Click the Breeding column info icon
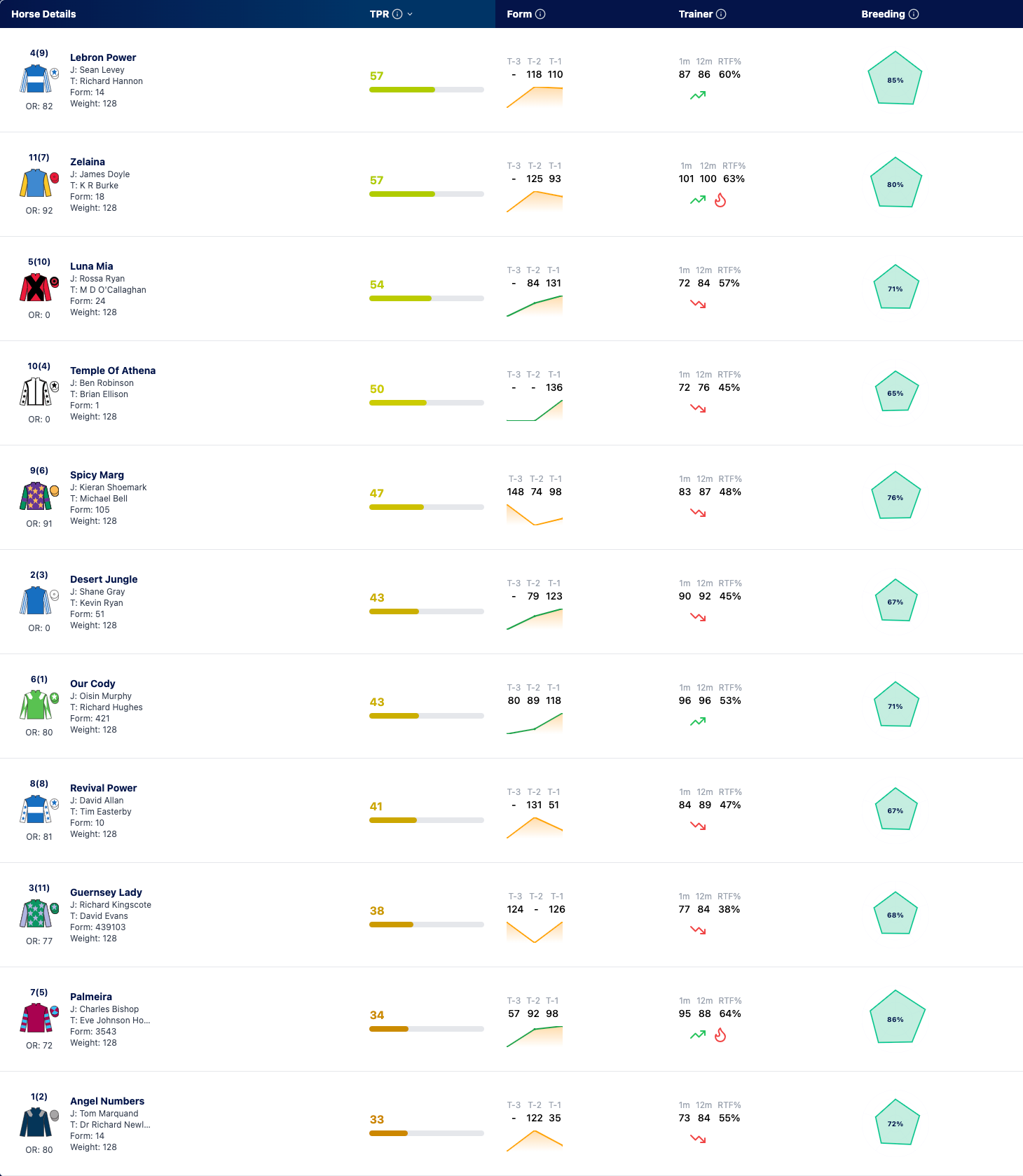 914,14
